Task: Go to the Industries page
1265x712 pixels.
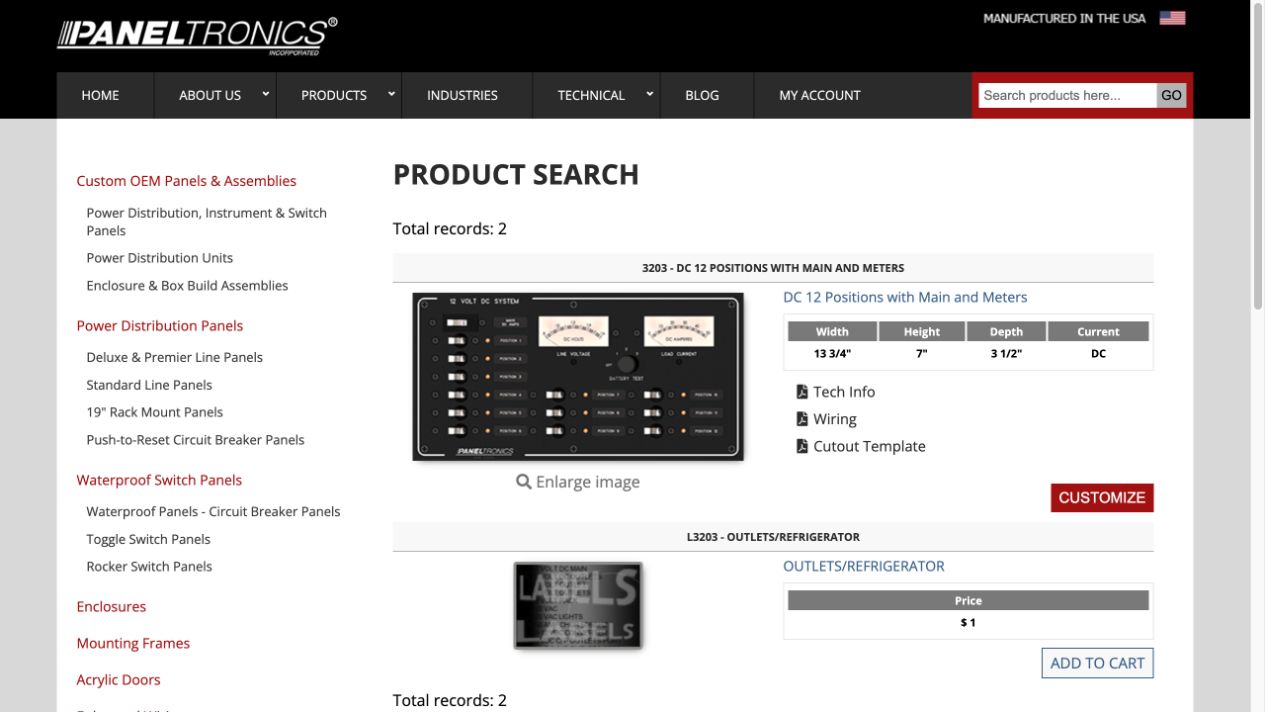Action: [x=462, y=95]
